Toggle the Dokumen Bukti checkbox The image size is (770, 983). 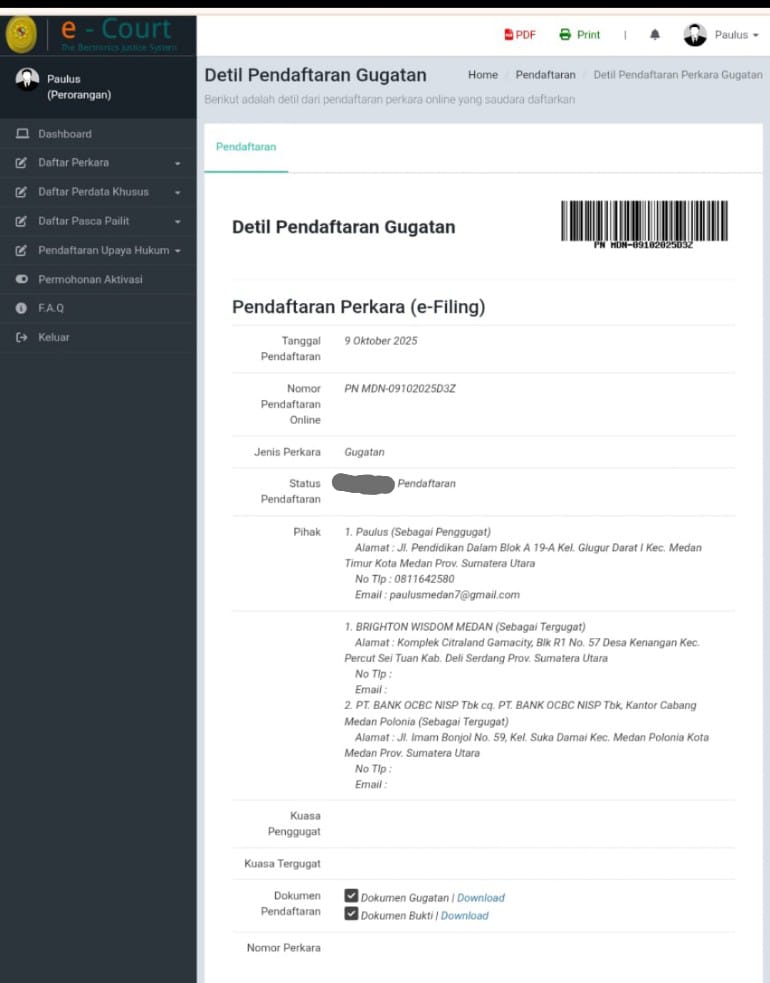click(x=351, y=914)
